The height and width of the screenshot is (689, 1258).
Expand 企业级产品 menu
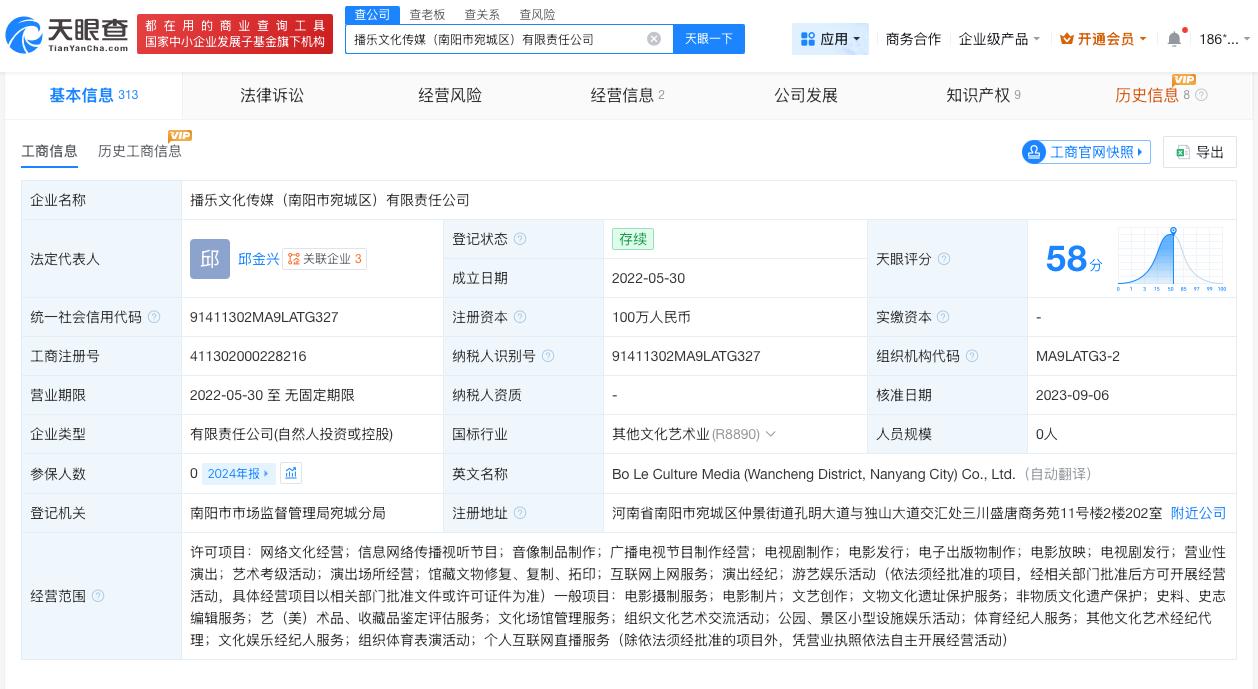click(x=999, y=39)
